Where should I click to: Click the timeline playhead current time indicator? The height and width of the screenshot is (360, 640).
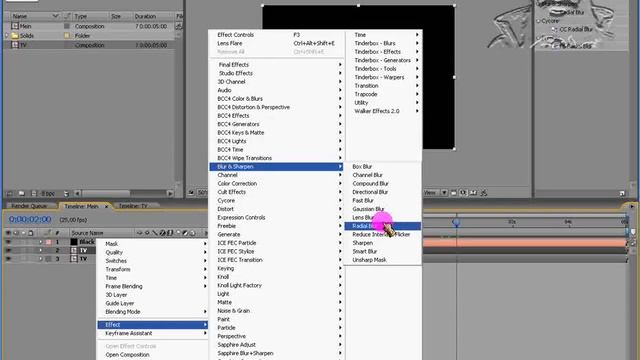click(x=456, y=222)
